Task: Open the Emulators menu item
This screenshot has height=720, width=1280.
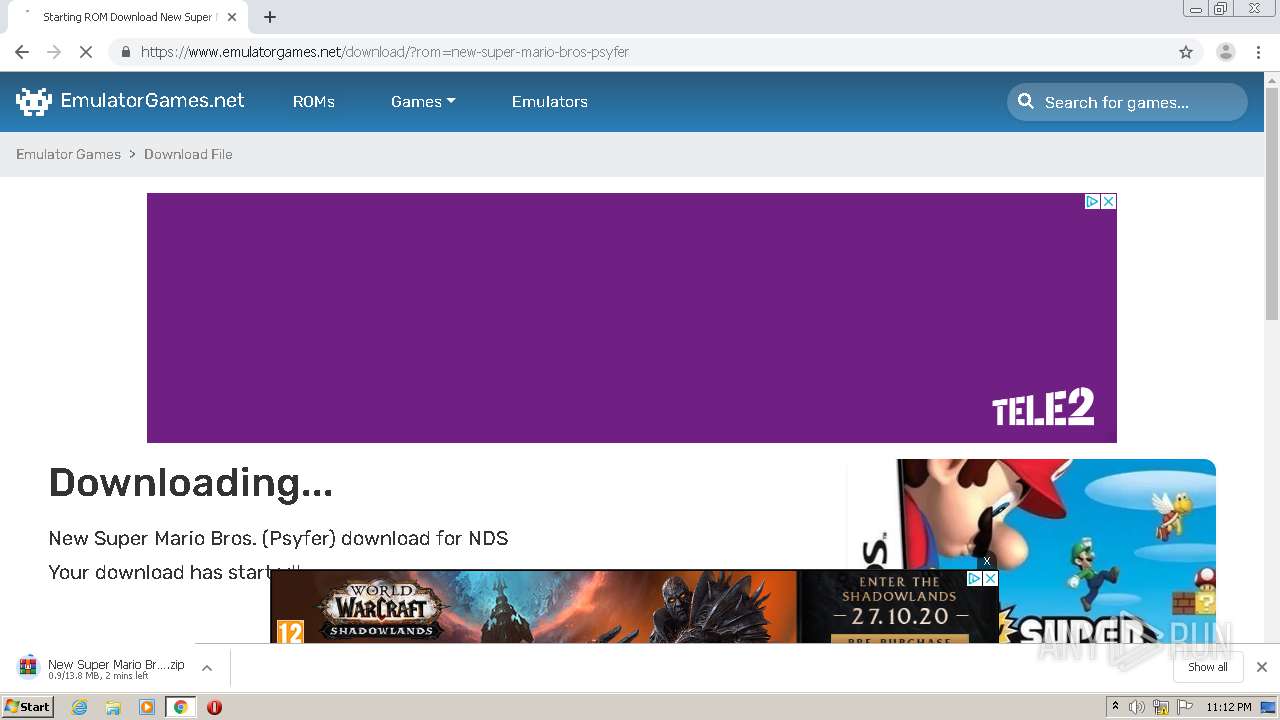Action: point(550,102)
